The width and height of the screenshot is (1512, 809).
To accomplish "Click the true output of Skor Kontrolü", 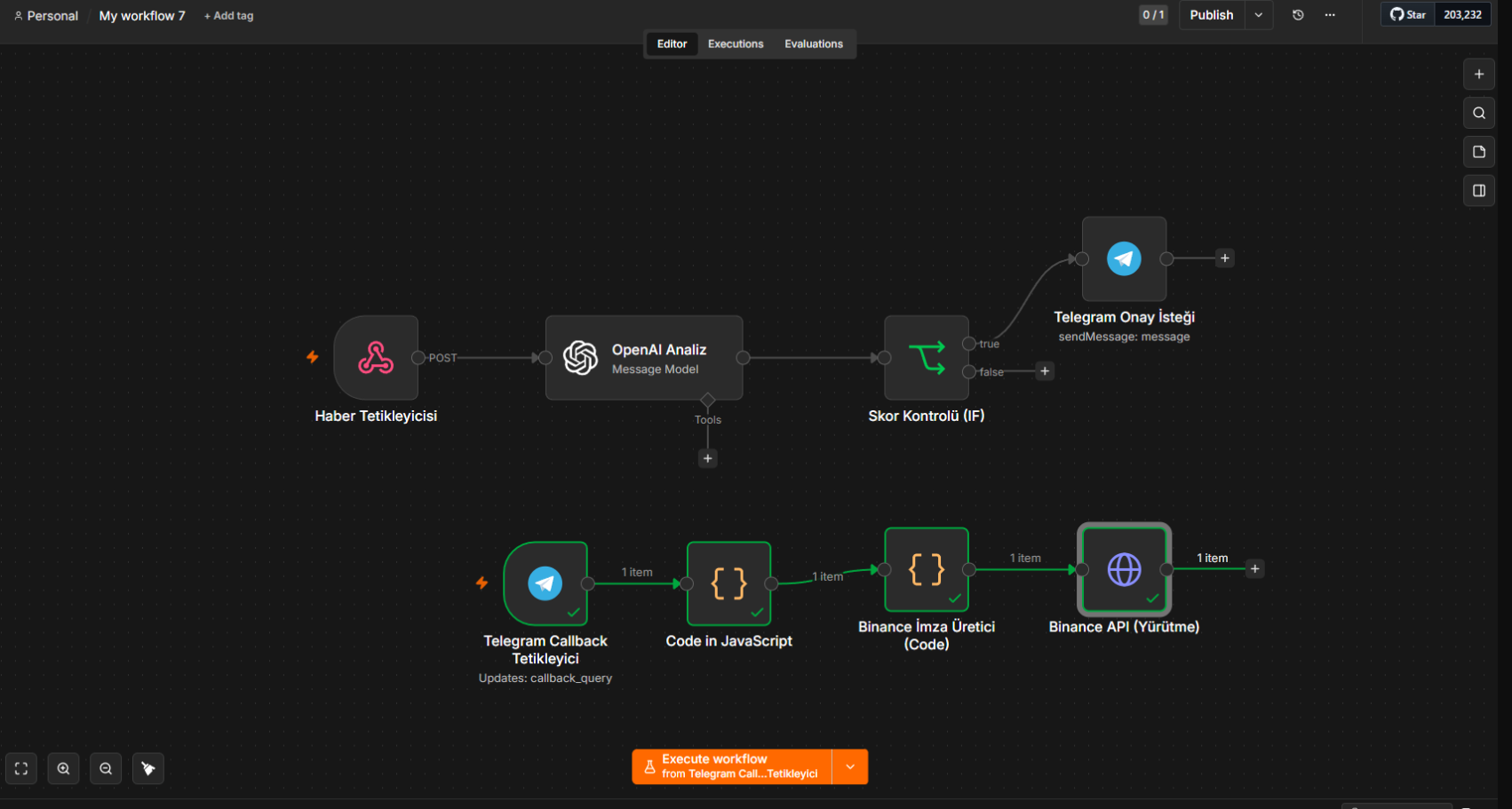I will tap(969, 344).
